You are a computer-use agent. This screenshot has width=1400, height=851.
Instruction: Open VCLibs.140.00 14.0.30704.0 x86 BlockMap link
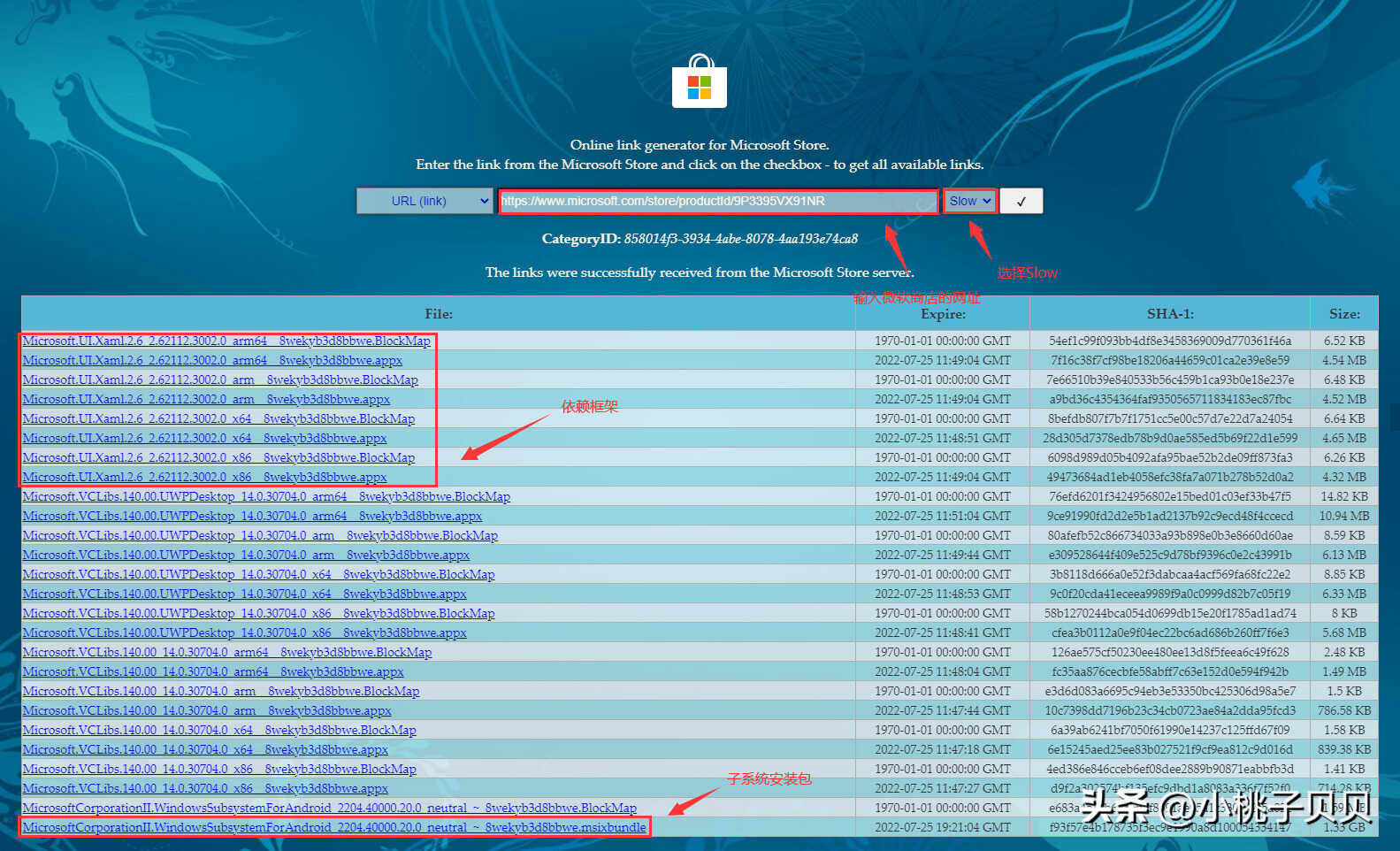click(x=219, y=769)
